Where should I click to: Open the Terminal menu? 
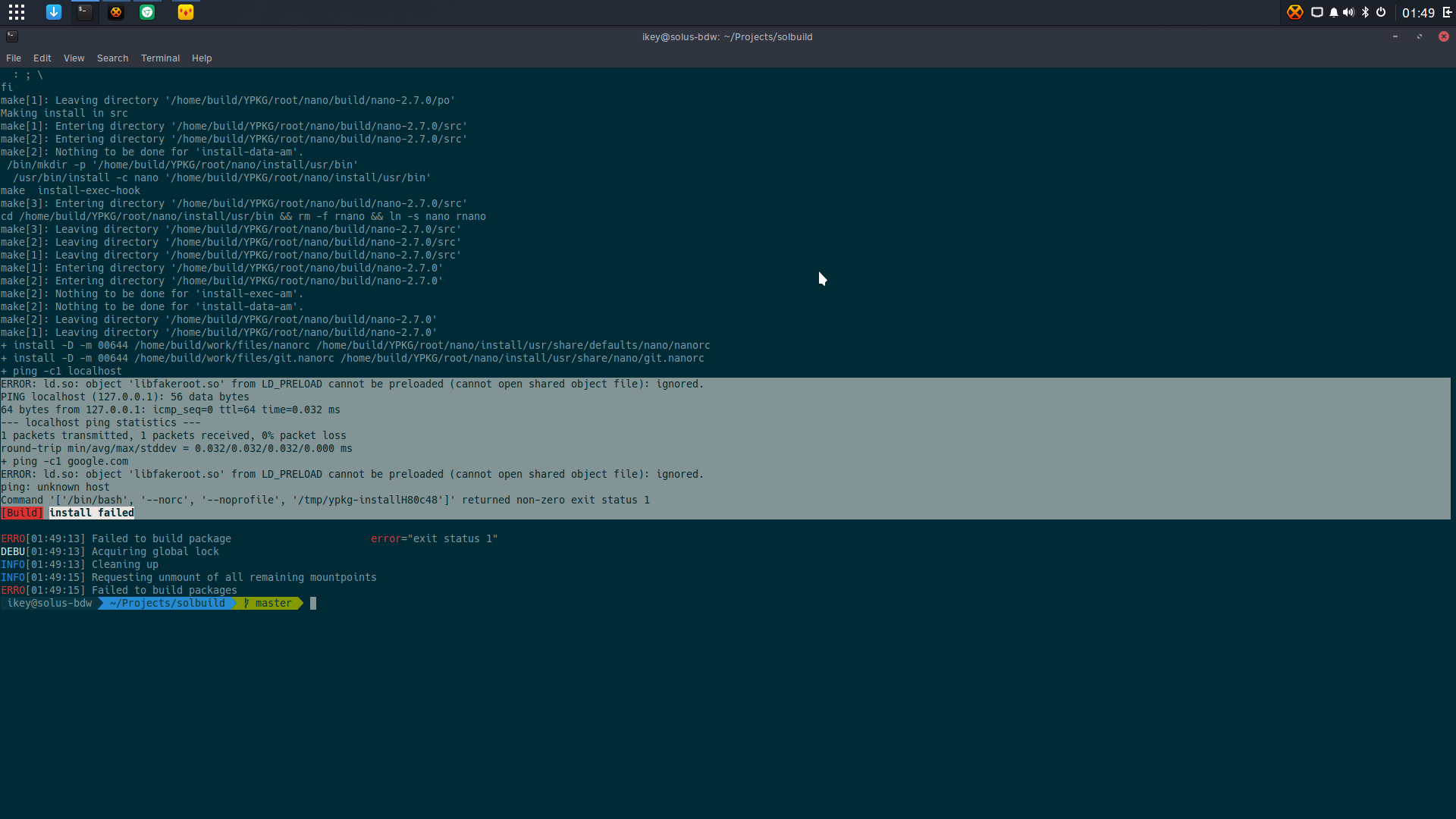[161, 58]
